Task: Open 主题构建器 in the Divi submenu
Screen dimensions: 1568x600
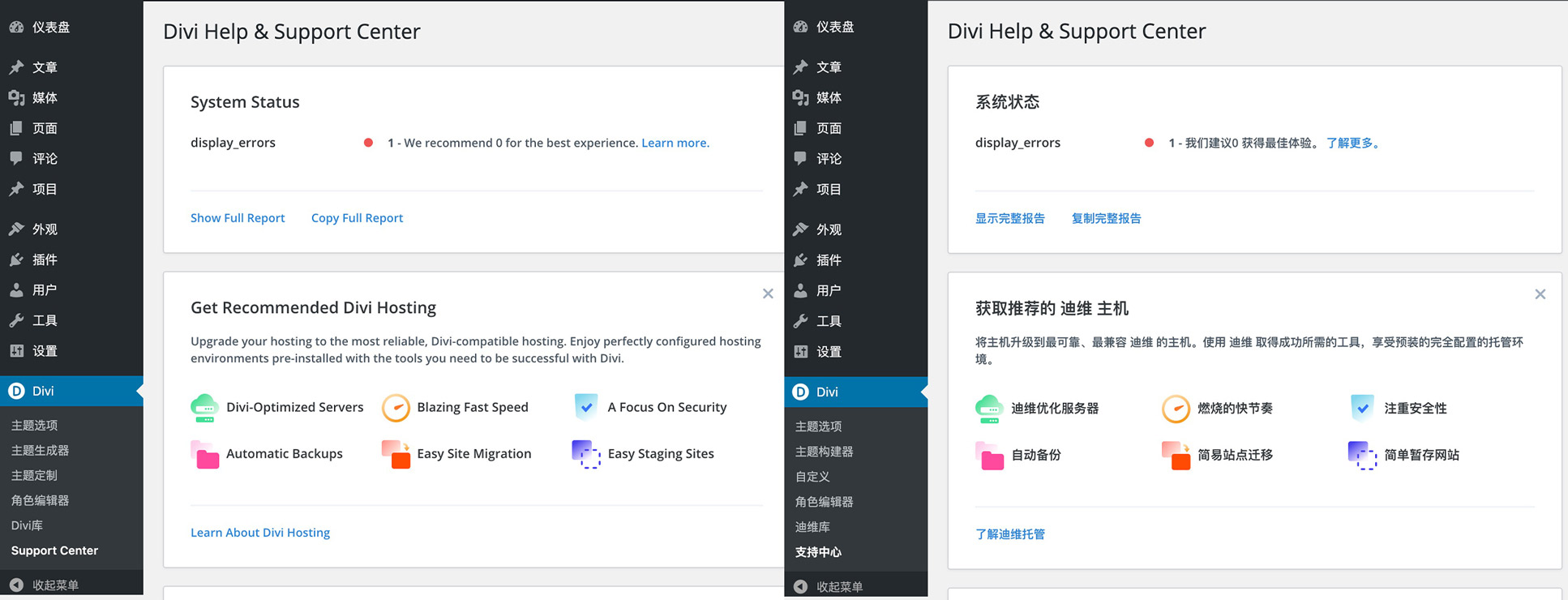Action: pos(824,452)
